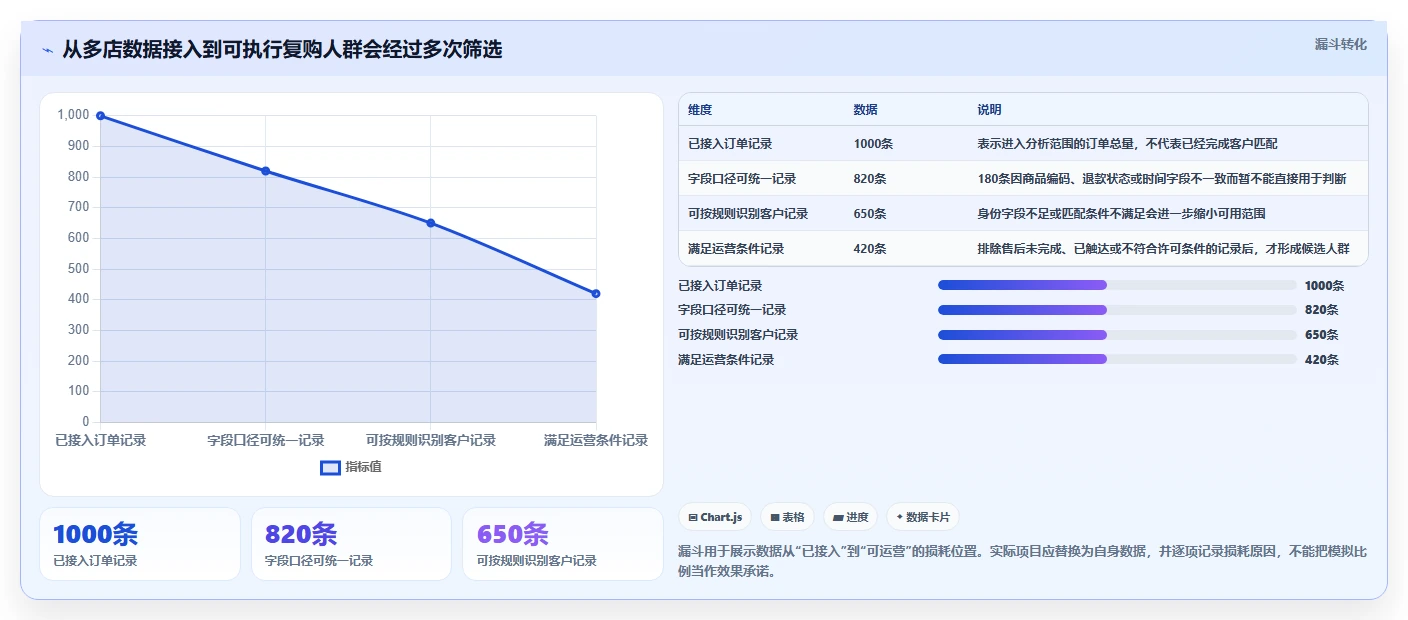Click the 说明 column header

(989, 110)
